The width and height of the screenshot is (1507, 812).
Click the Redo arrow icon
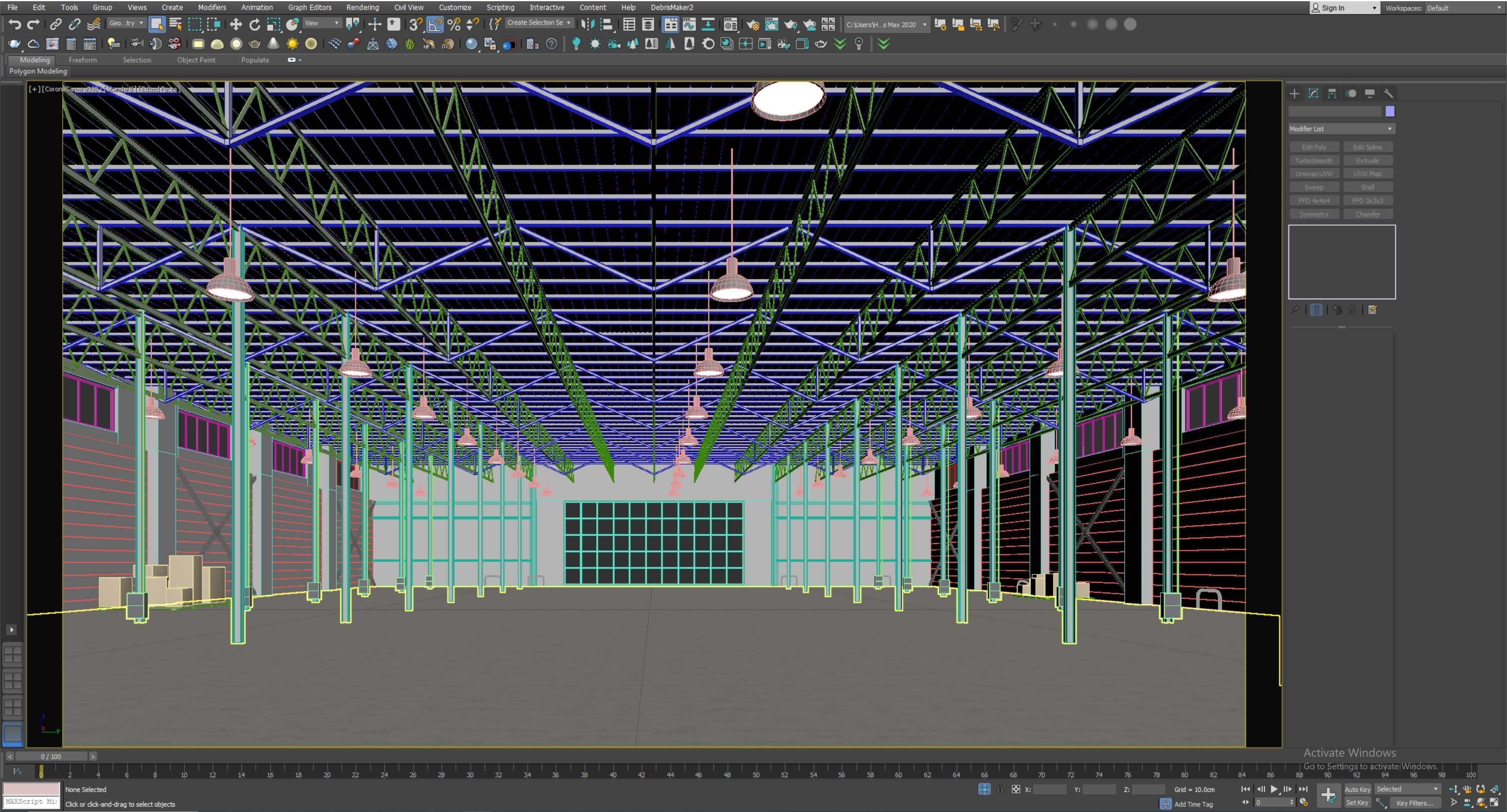[x=33, y=25]
